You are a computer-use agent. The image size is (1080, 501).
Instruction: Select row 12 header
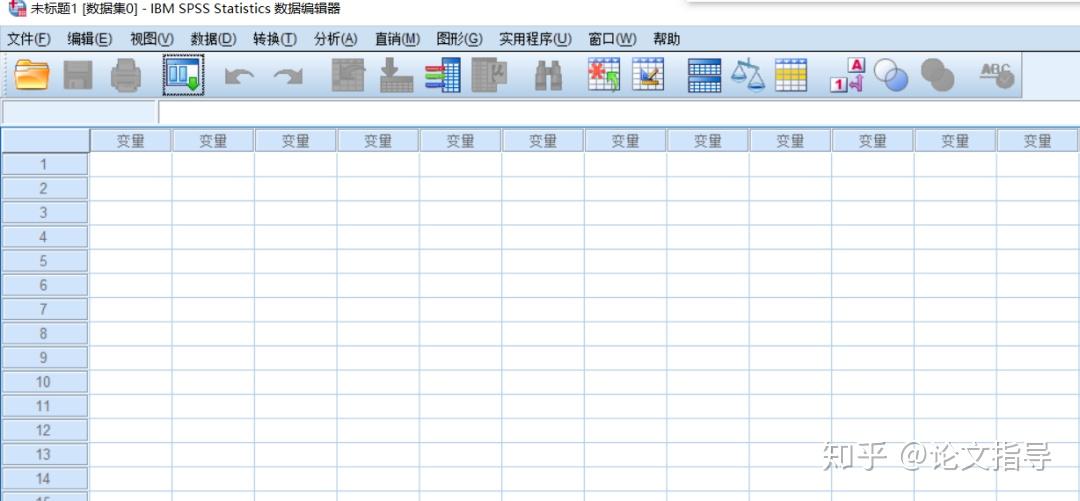point(44,430)
